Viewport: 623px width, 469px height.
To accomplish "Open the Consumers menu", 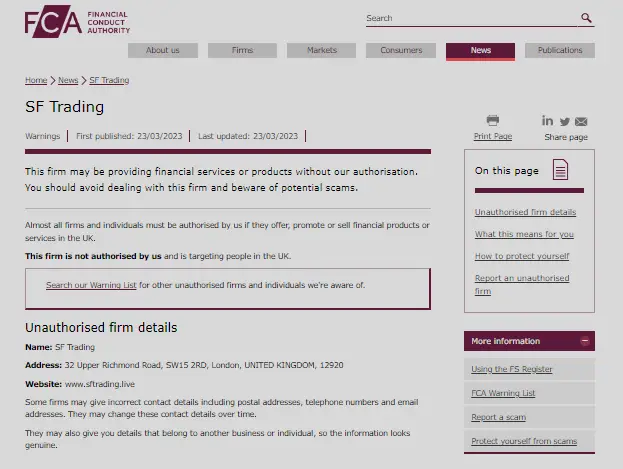I will (401, 50).
